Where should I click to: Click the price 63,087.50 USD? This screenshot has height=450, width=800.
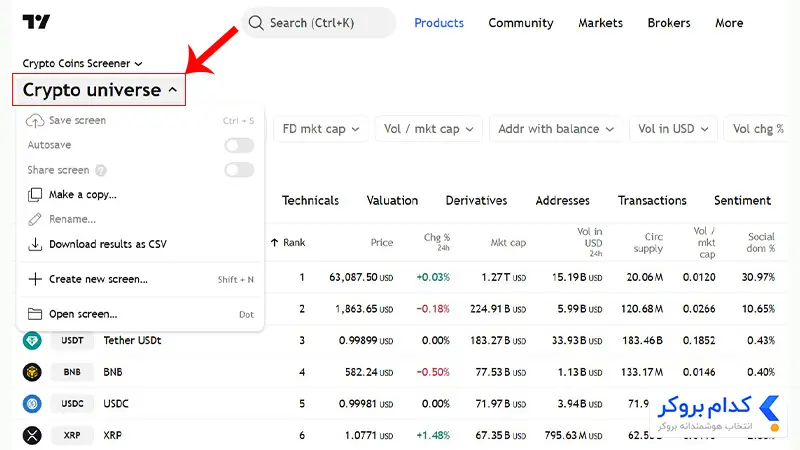point(361,278)
